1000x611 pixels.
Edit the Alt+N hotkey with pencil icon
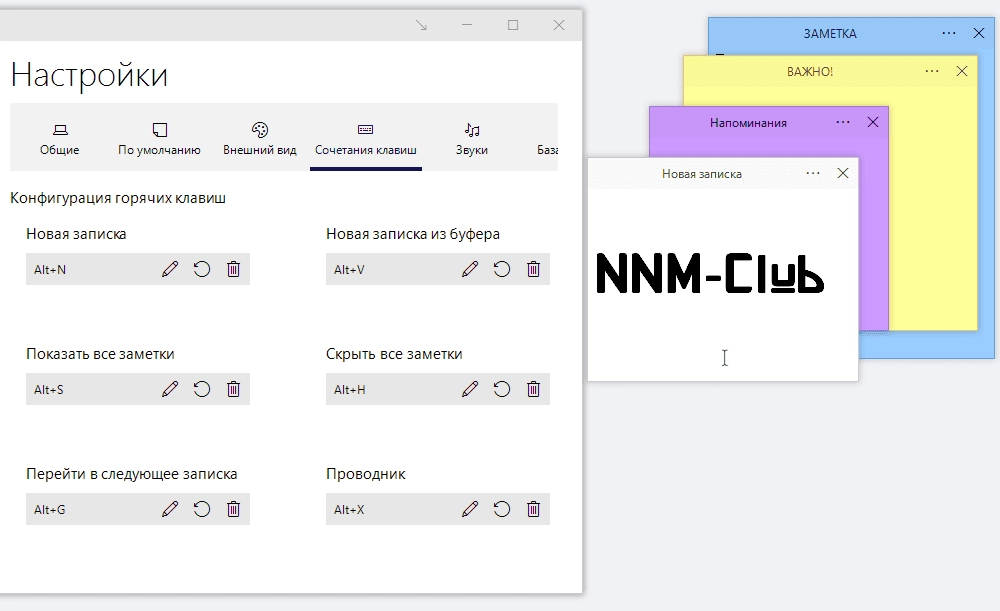coord(170,269)
